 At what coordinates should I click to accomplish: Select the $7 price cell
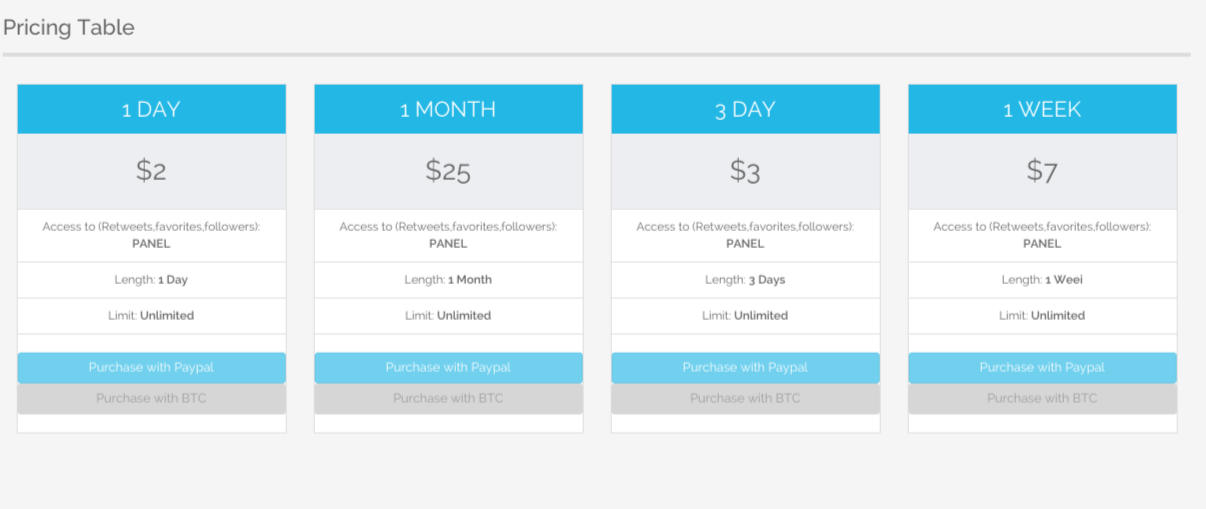point(1042,171)
